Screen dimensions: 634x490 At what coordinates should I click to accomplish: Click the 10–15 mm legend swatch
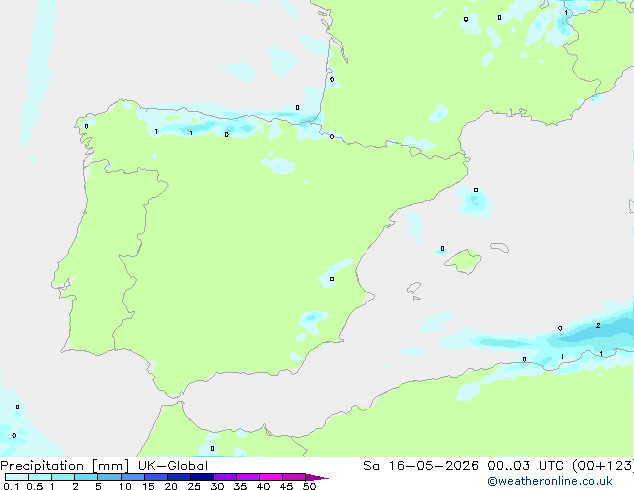point(132,477)
